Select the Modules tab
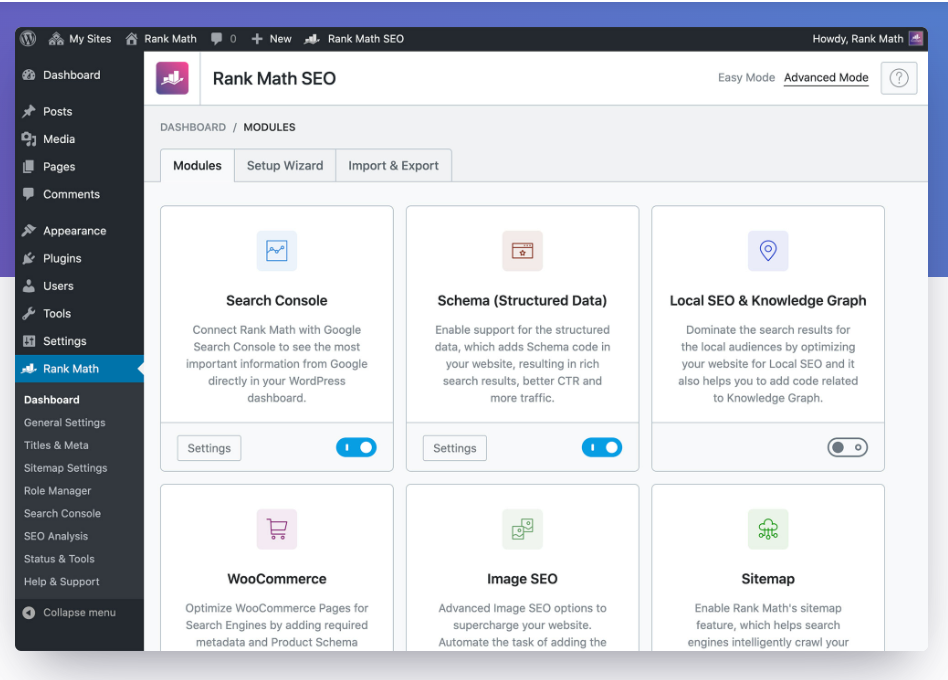Viewport: 948px width, 680px height. pos(197,166)
